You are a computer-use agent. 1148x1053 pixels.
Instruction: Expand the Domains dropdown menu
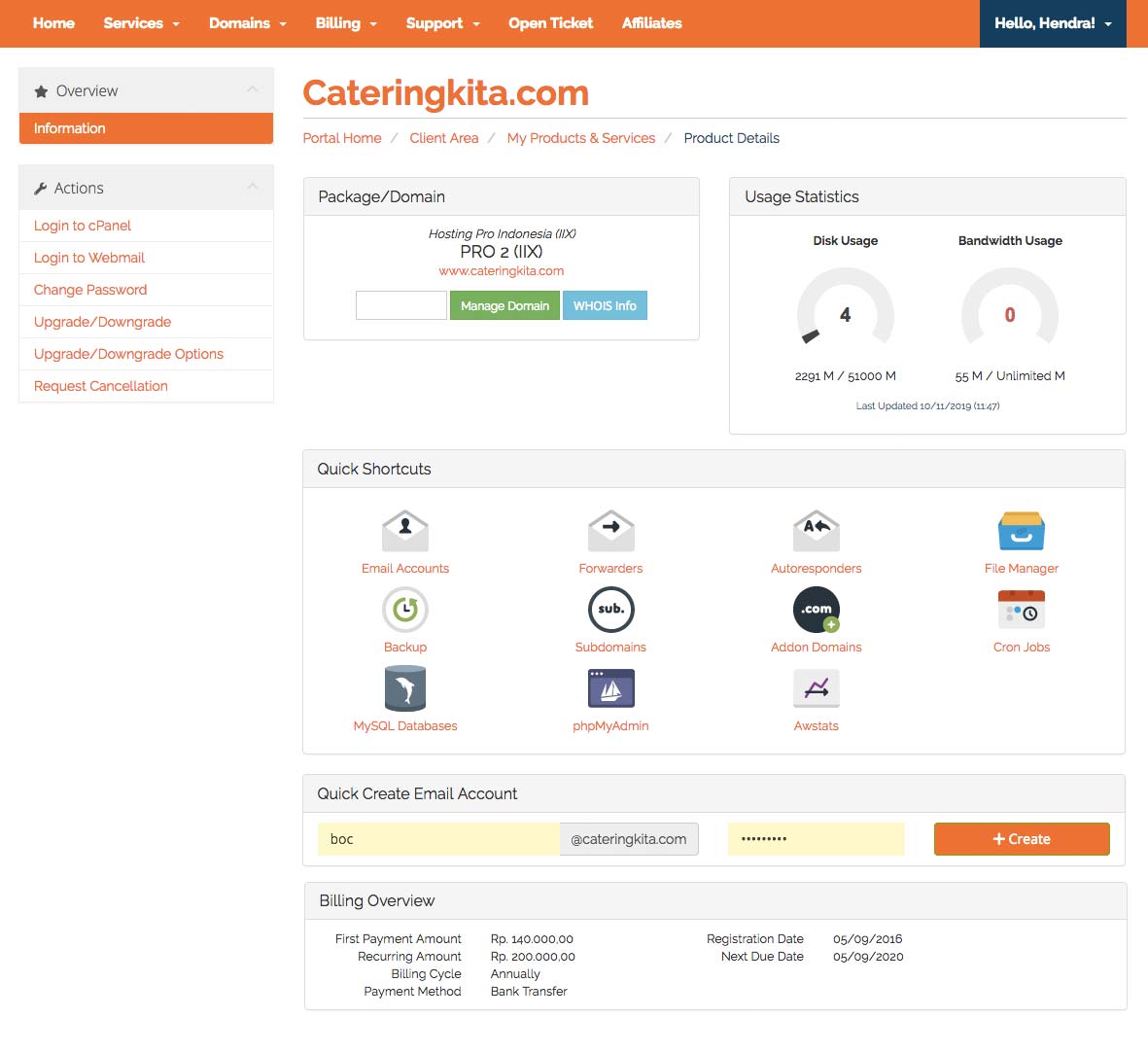248,23
